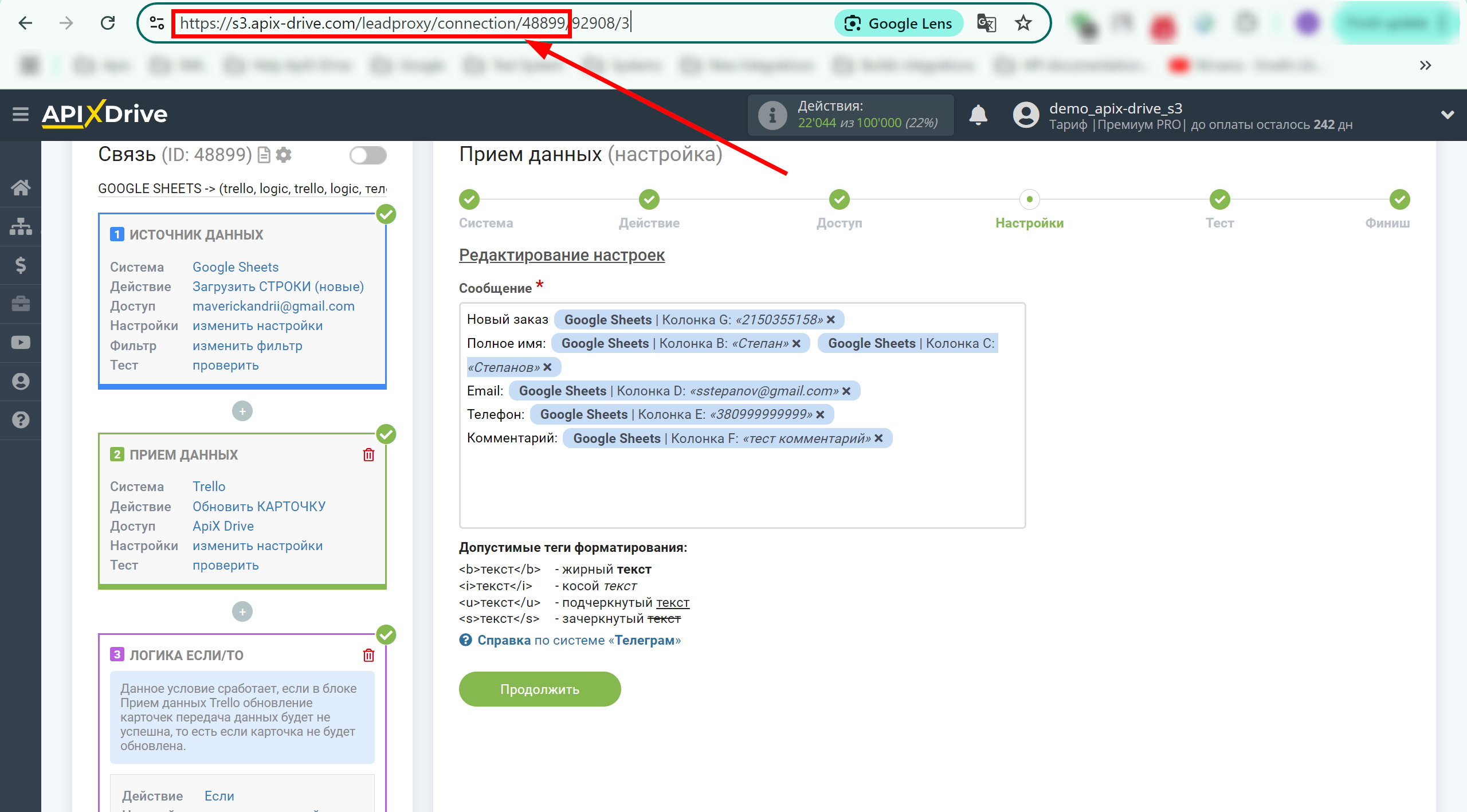Click the browser forward arrow
Image resolution: width=1467 pixels, height=812 pixels.
click(66, 23)
